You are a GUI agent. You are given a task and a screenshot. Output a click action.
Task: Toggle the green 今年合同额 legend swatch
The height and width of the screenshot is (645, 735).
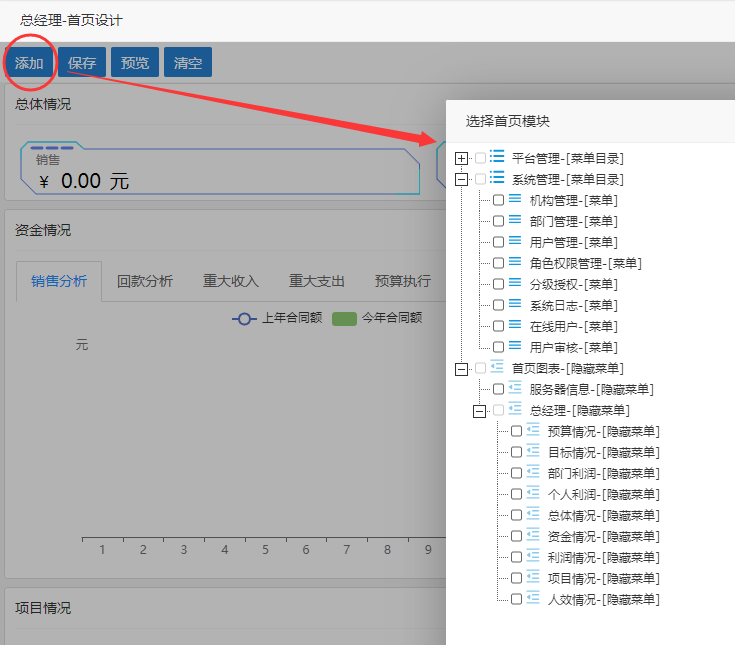pos(344,318)
